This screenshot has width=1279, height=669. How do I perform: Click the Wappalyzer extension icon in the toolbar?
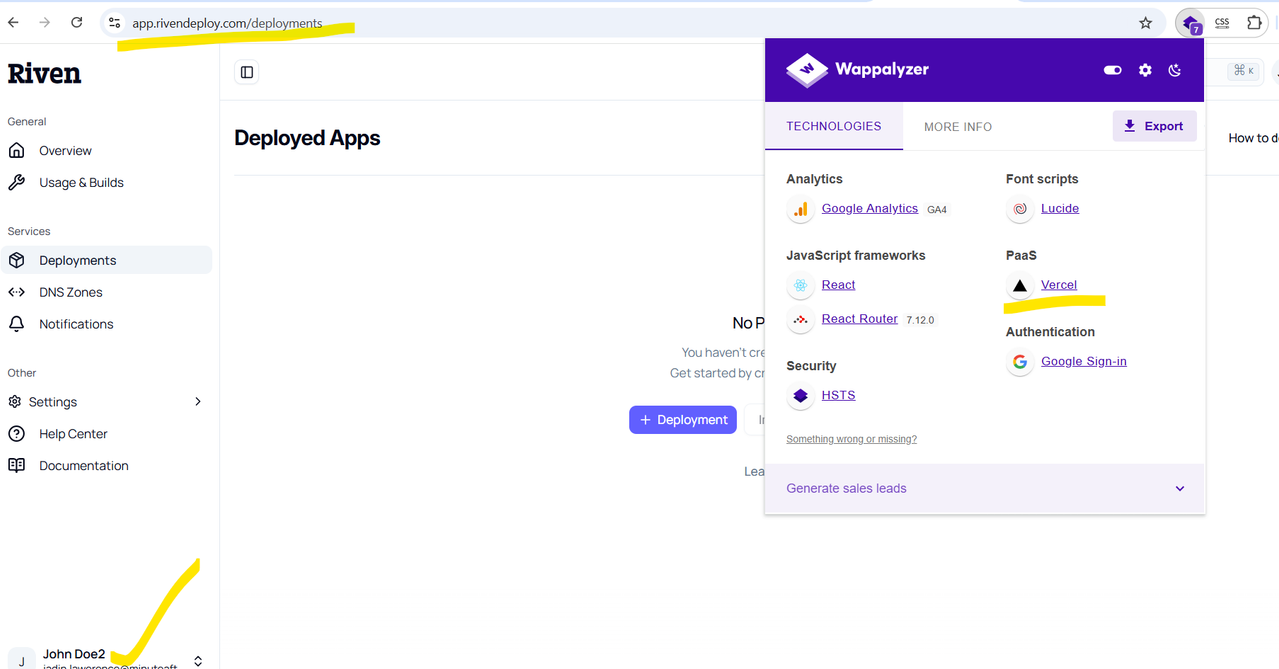pyautogui.click(x=1190, y=23)
